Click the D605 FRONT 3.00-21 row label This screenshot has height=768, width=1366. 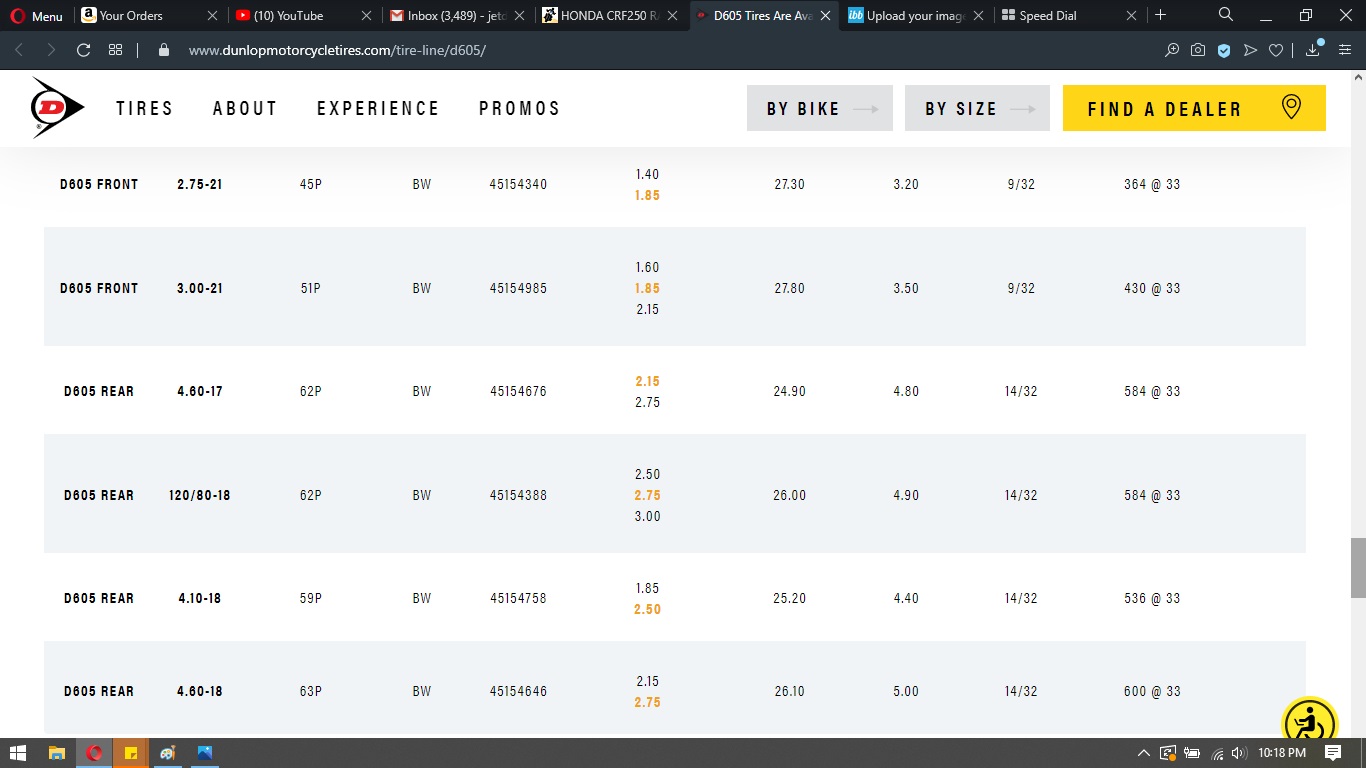point(99,288)
